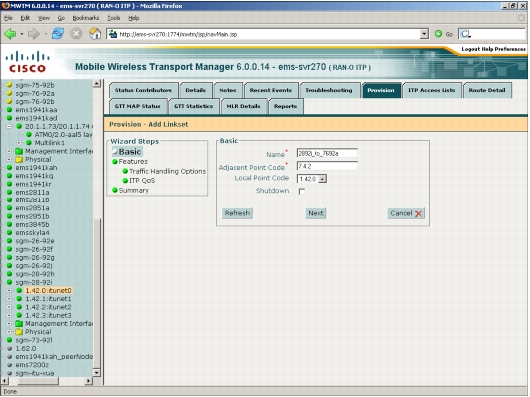The image size is (530, 397).
Task: Open the Route Detail tab
Action: (487, 90)
